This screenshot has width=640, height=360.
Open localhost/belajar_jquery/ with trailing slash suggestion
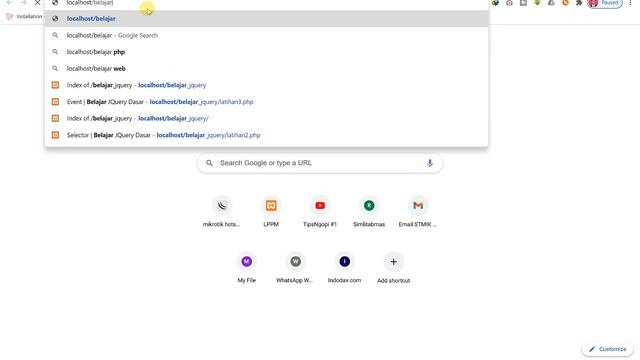pos(266,118)
